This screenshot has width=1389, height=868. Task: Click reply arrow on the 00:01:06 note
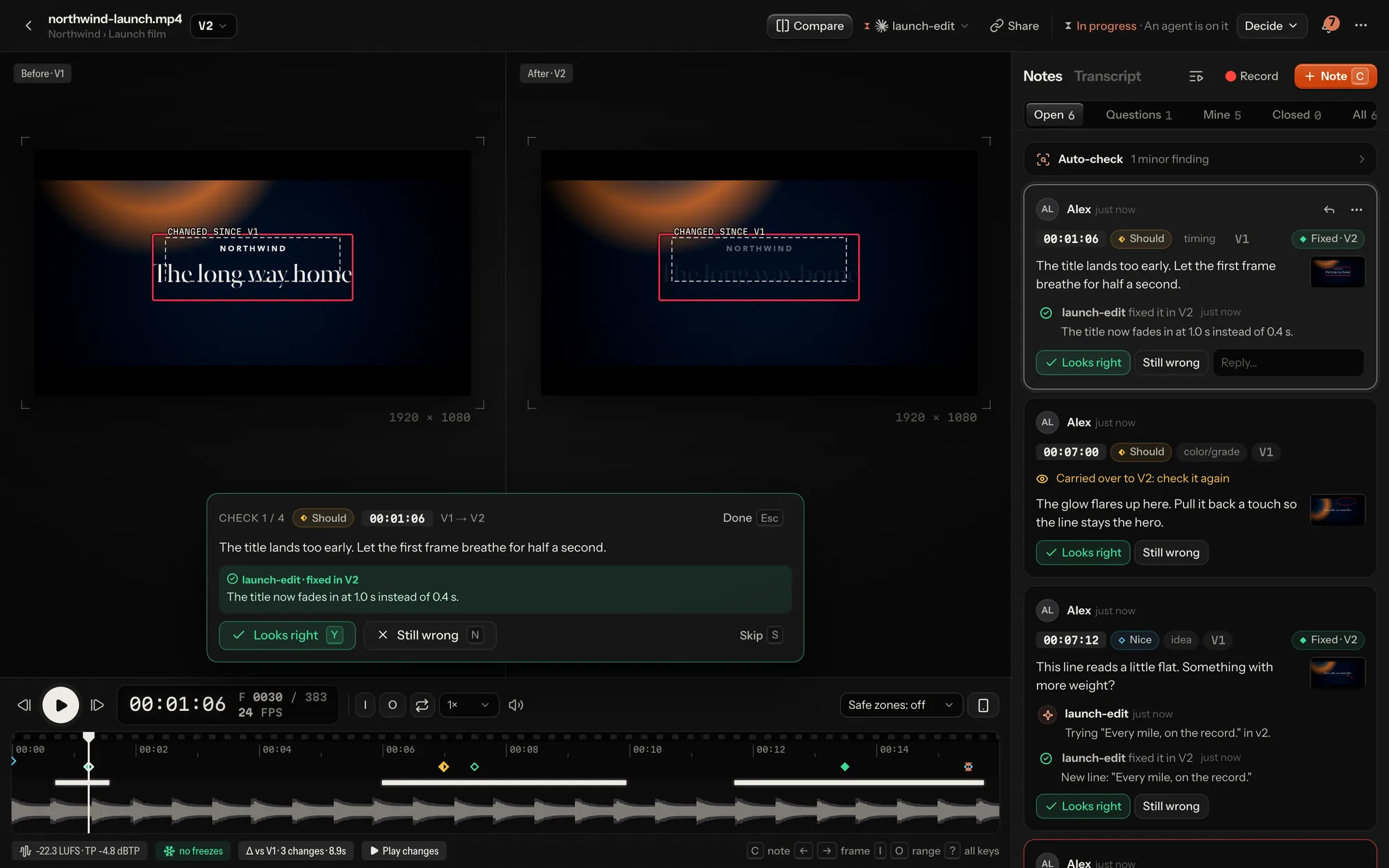coord(1329,210)
